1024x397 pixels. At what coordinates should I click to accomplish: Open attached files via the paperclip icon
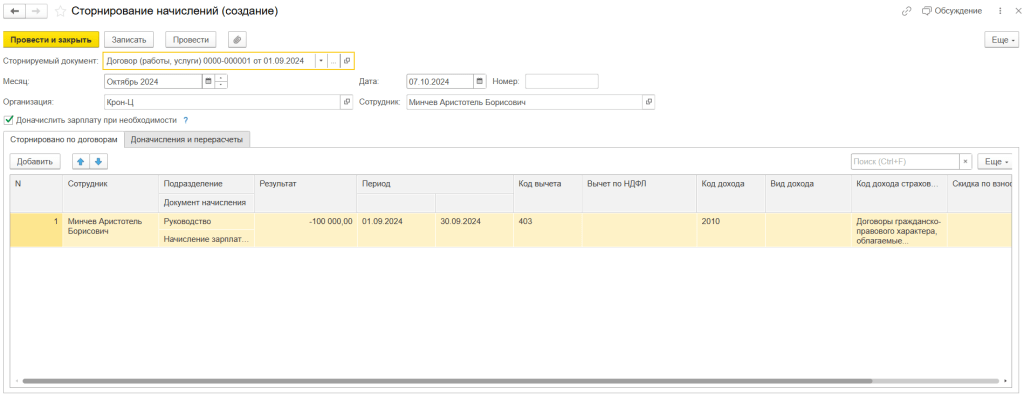point(237,40)
